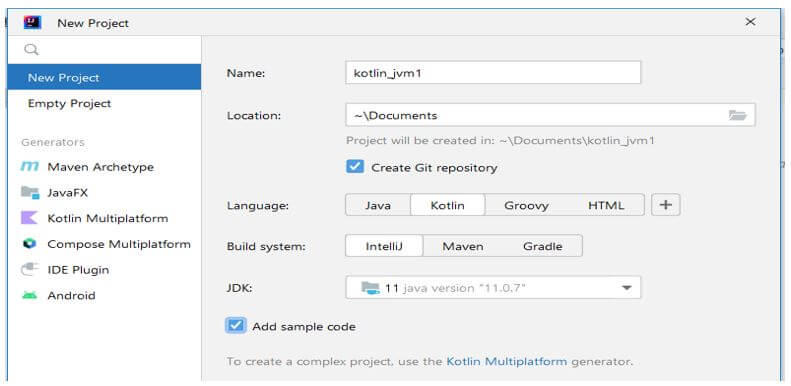This screenshot has width=791, height=386.
Task: Open Maven Archetype generator
Action: click(x=104, y=167)
